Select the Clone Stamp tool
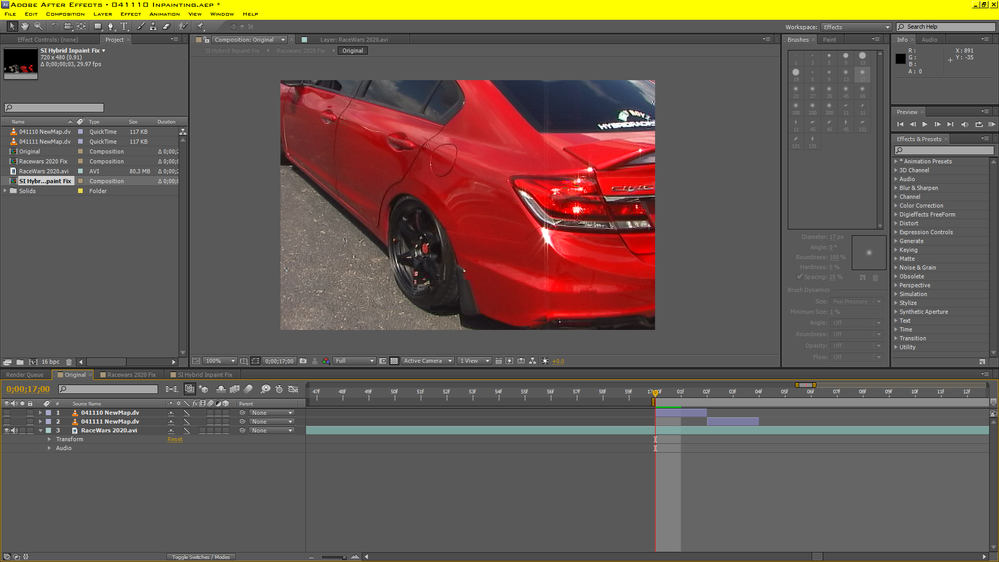This screenshot has height=562, width=999. coord(152,27)
